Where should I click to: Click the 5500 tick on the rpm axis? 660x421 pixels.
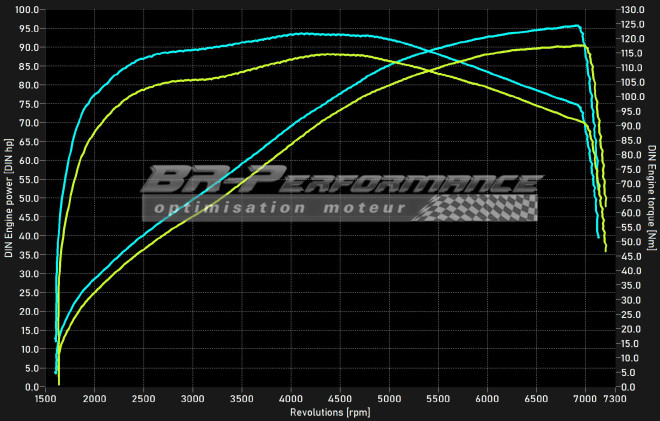pyautogui.click(x=438, y=398)
